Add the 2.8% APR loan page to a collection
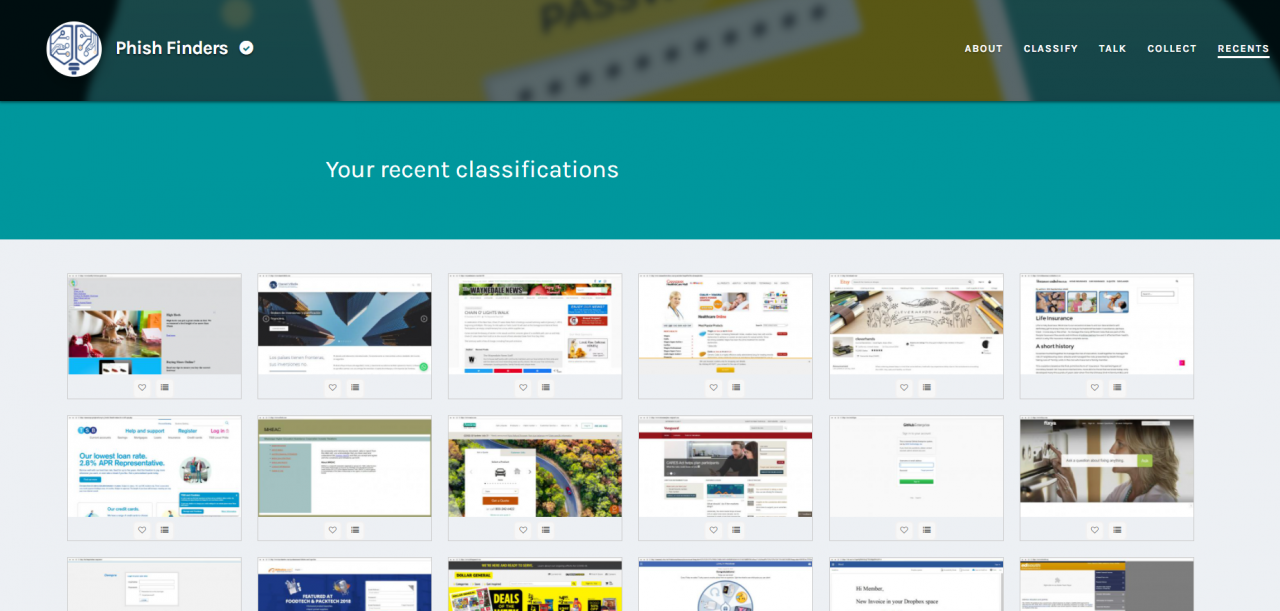 coord(165,530)
